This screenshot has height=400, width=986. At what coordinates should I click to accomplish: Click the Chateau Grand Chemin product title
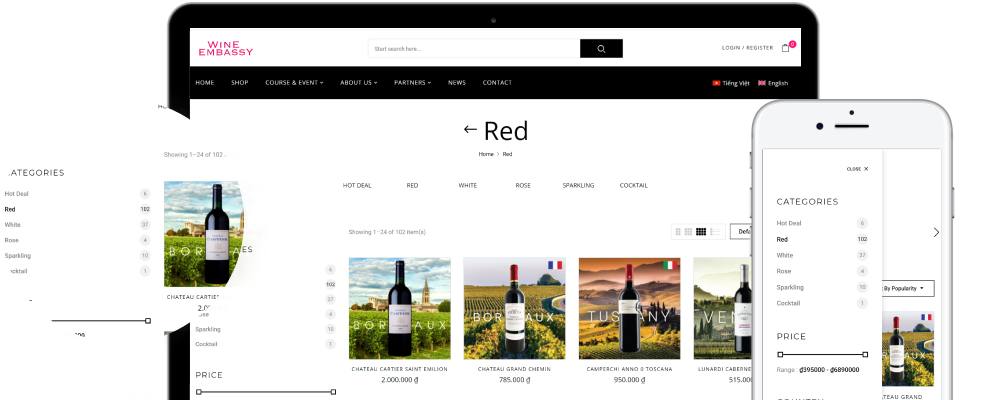click(514, 369)
